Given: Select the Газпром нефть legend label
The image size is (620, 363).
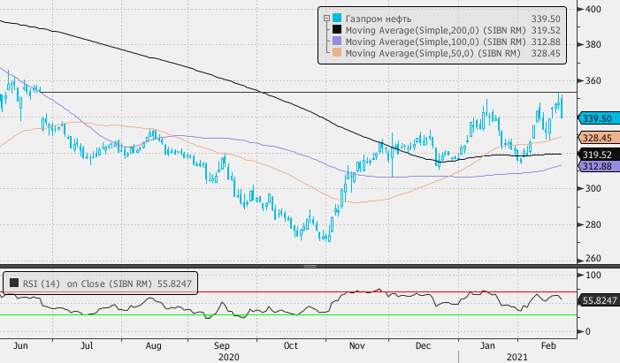Looking at the screenshot, I should 378,19.
